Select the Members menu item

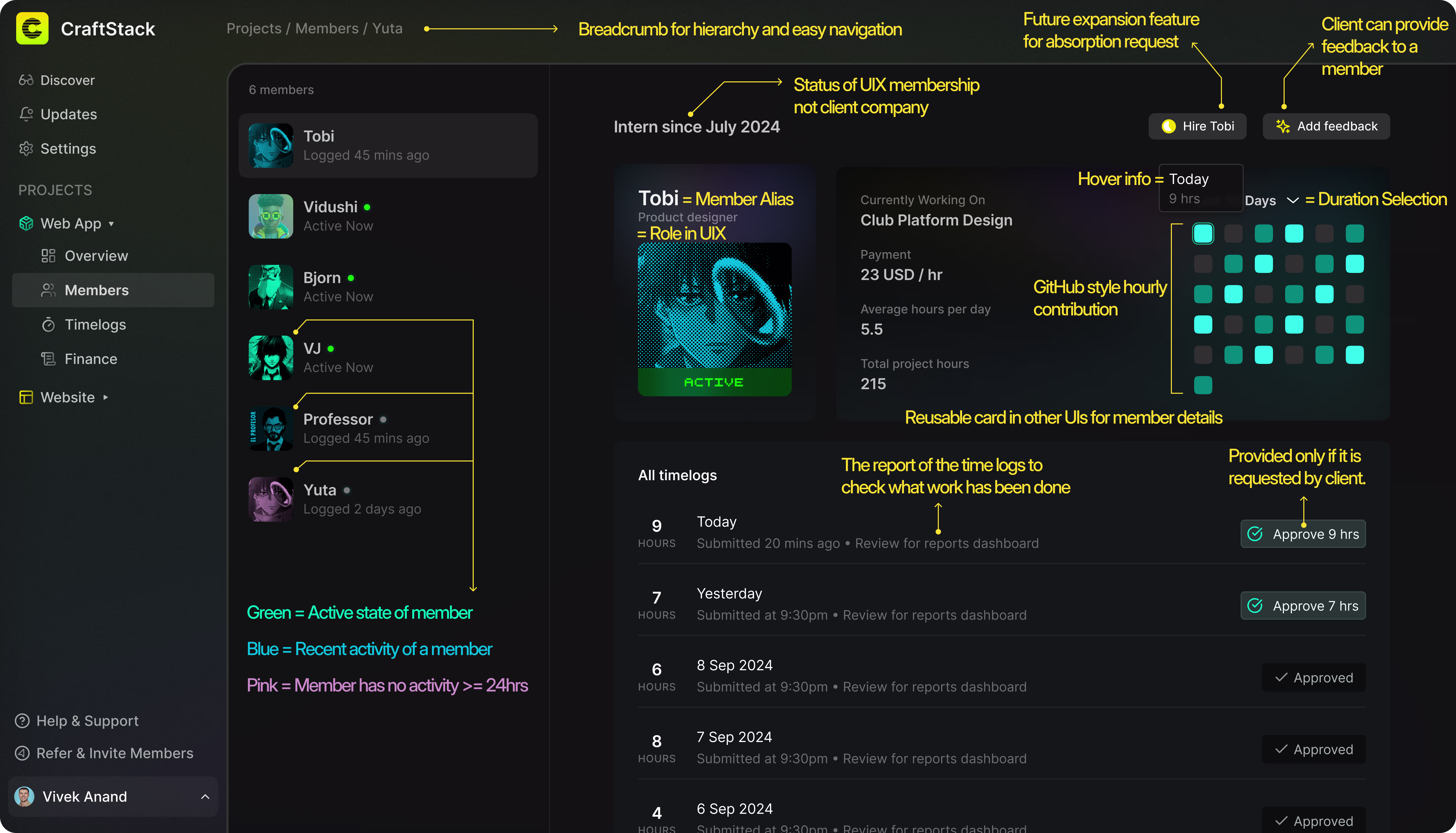113,290
